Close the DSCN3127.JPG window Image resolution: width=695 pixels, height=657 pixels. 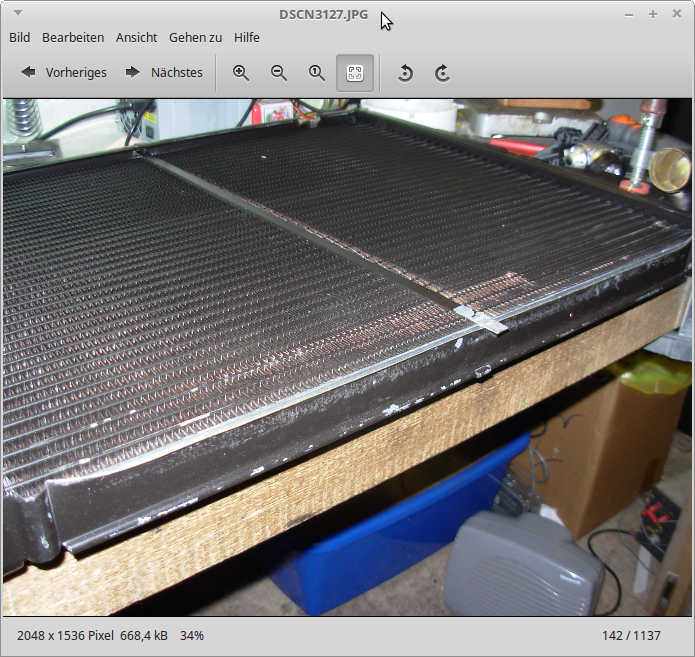(x=677, y=14)
